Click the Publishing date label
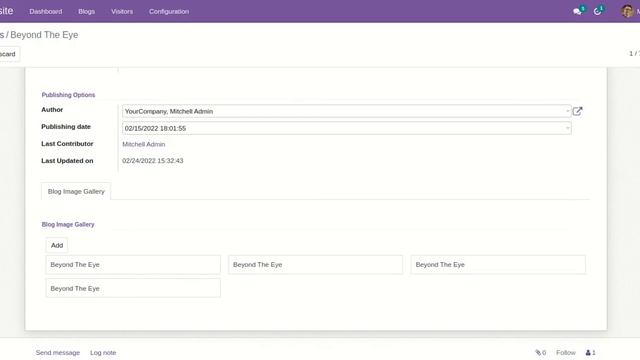Screen dimensions: 640x360 tap(66, 127)
